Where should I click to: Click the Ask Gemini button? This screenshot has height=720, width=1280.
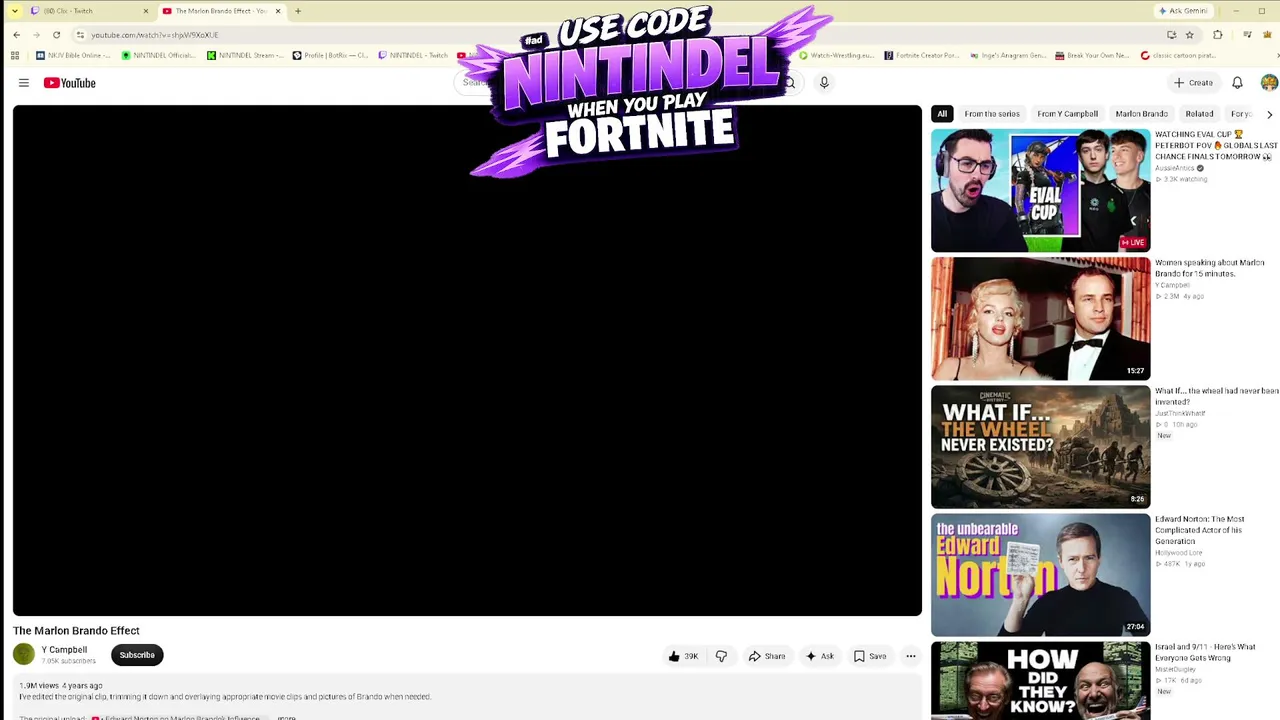(x=1182, y=11)
